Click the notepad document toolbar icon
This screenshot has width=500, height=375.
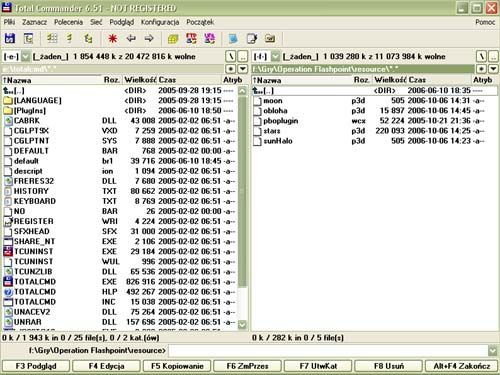(x=252, y=38)
